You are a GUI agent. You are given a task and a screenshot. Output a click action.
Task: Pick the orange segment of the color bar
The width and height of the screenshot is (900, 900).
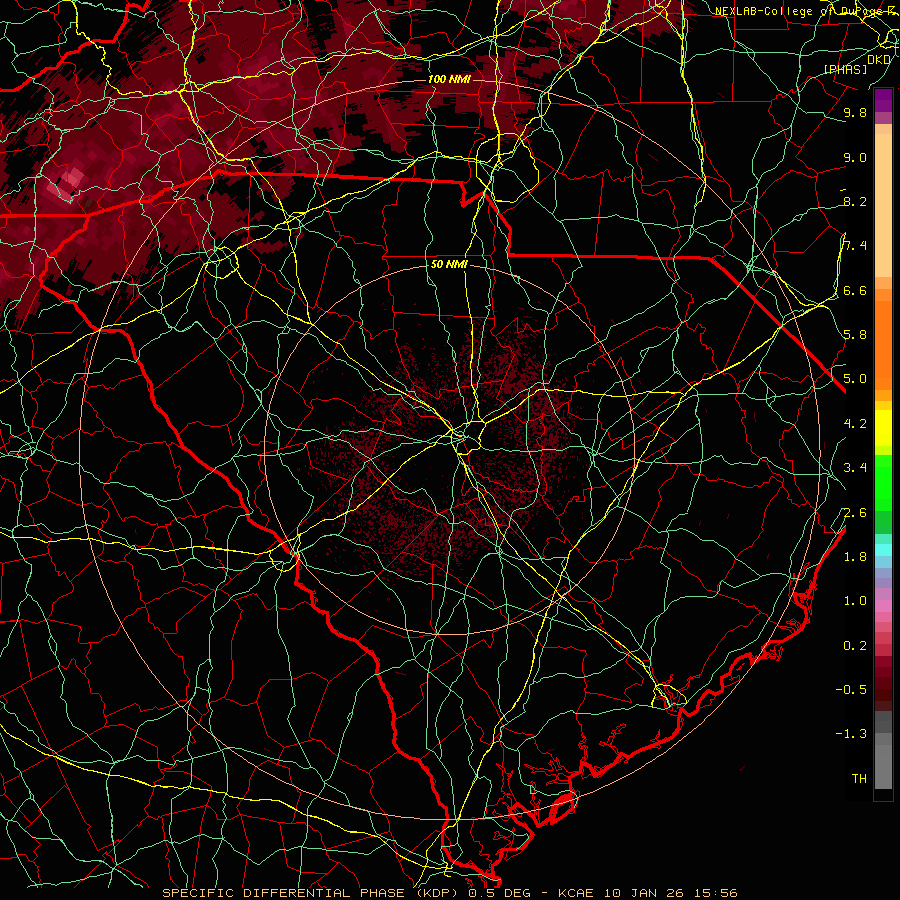pyautogui.click(x=883, y=344)
